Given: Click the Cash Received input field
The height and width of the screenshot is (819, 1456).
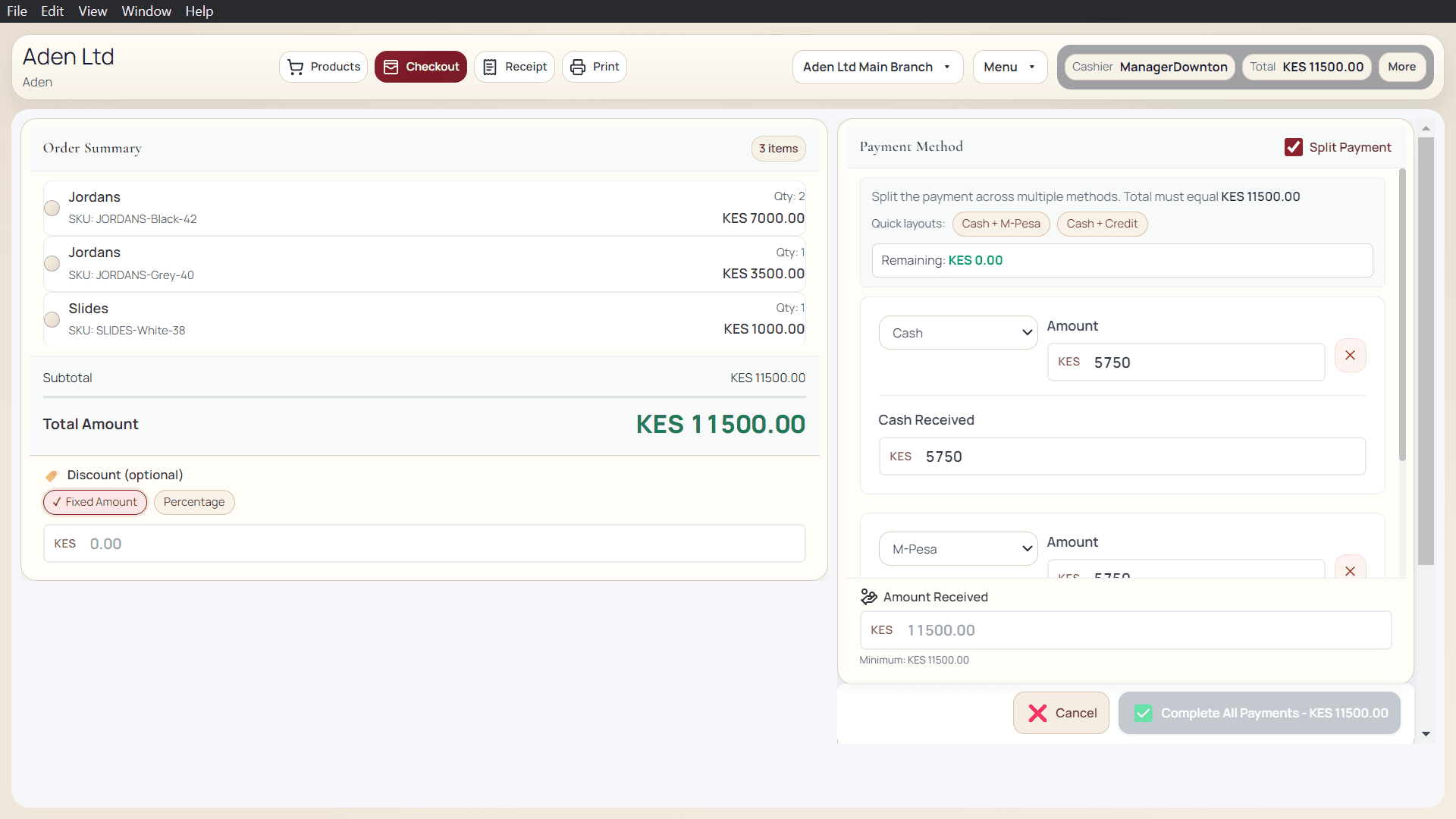Looking at the screenshot, I should click(1122, 457).
